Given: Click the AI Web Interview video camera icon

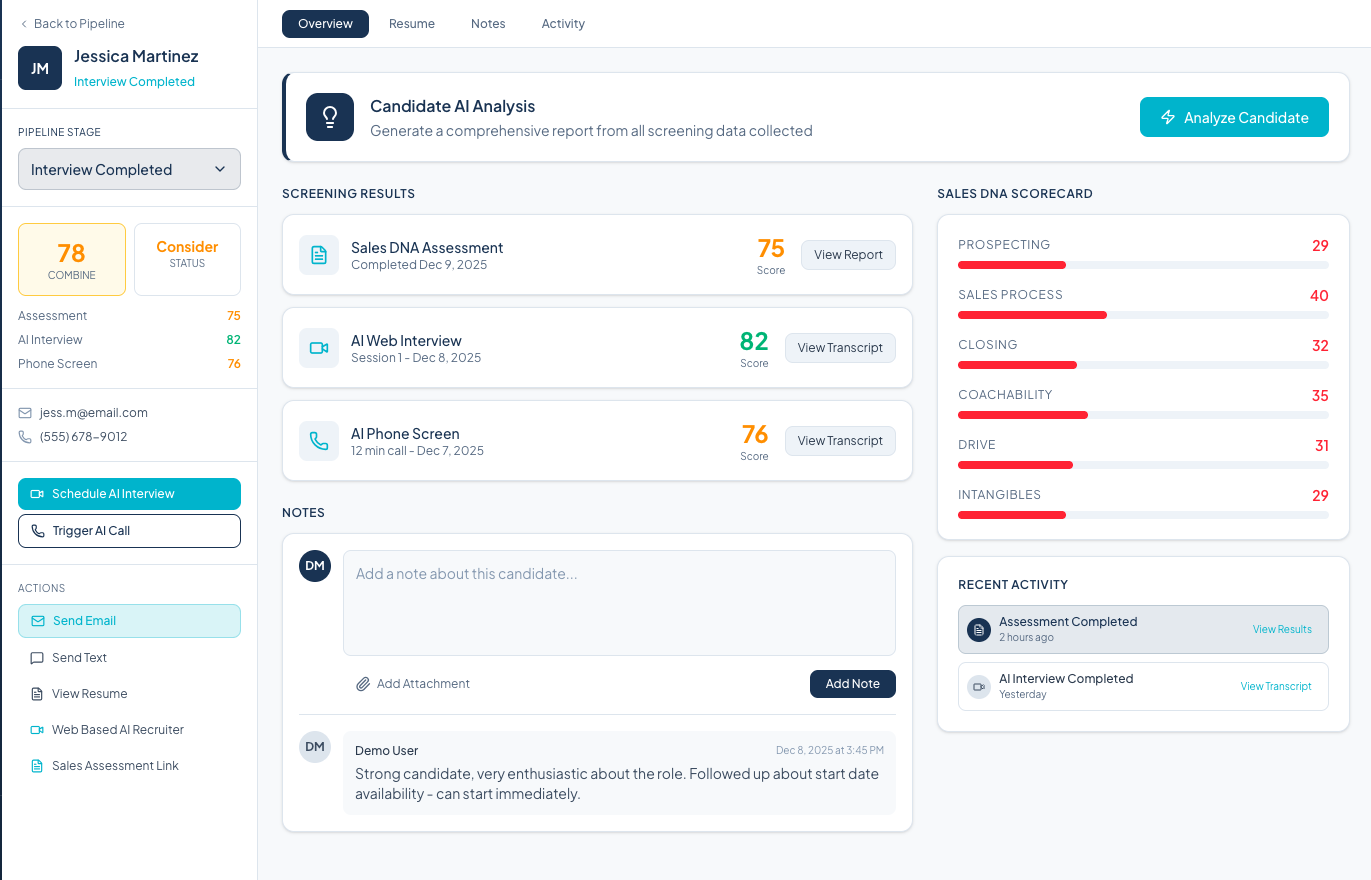Looking at the screenshot, I should (x=319, y=348).
